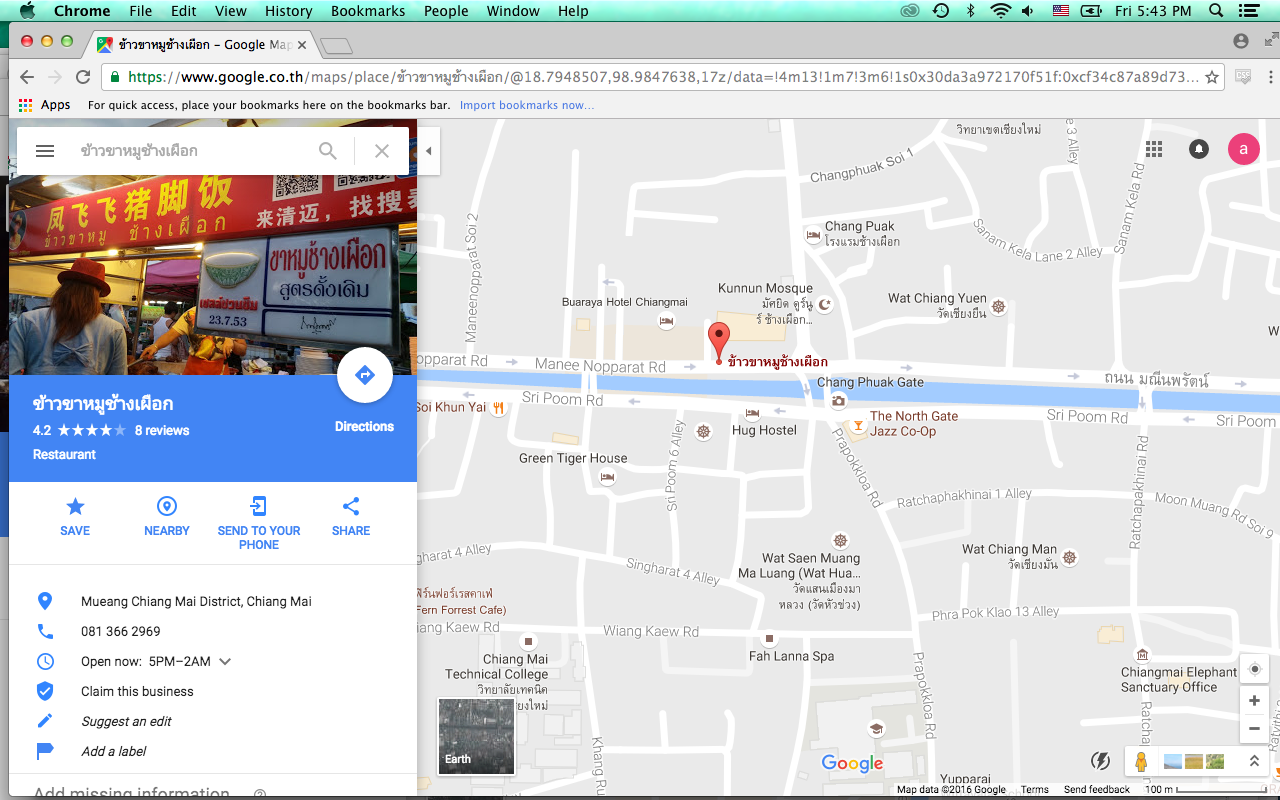Click the address Mueang Chiang Mai District
The width and height of the screenshot is (1280, 800).
[x=196, y=601]
